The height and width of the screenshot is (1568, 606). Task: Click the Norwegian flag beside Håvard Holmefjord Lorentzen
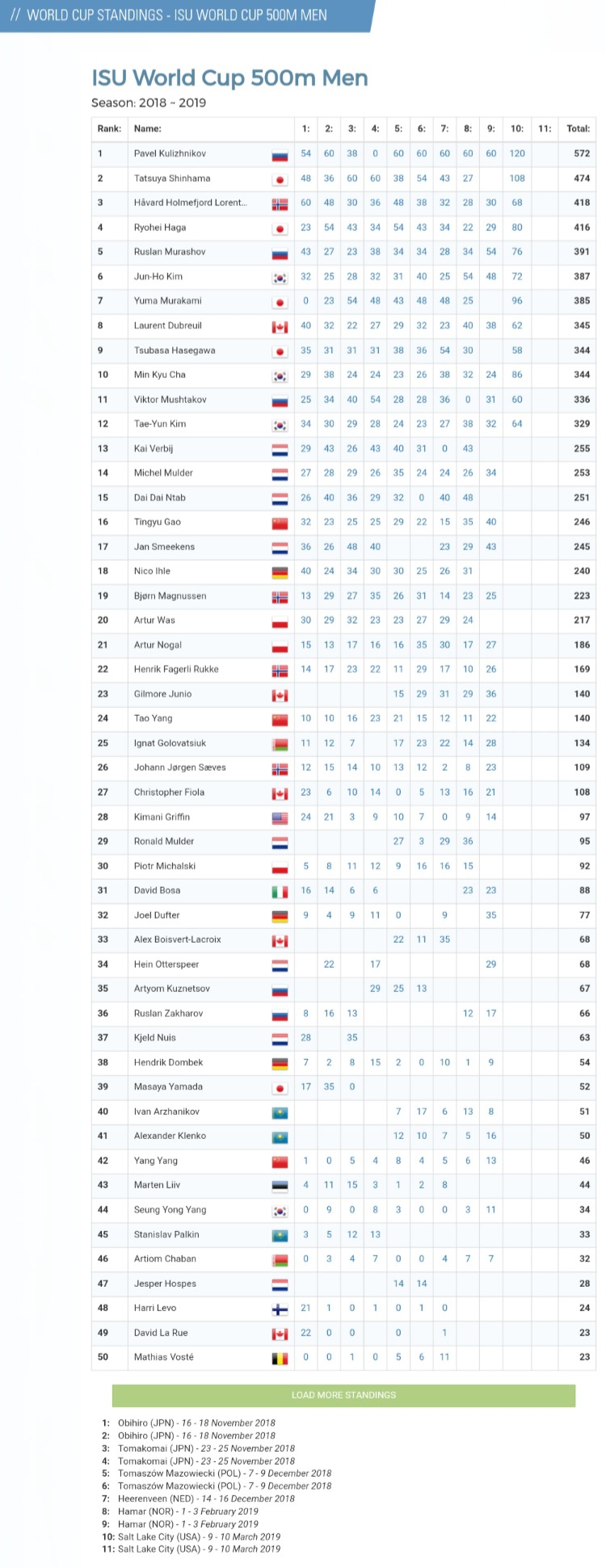point(280,204)
